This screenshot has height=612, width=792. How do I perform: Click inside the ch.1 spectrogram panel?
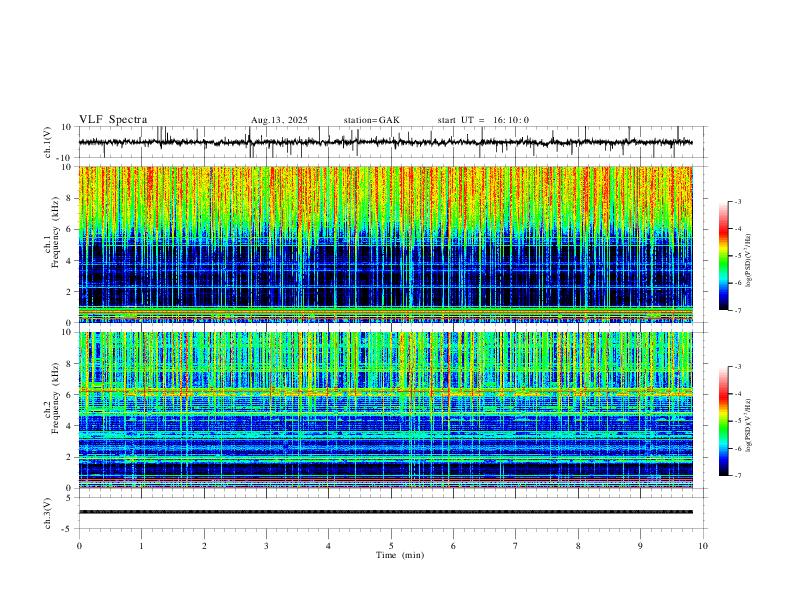(385, 244)
